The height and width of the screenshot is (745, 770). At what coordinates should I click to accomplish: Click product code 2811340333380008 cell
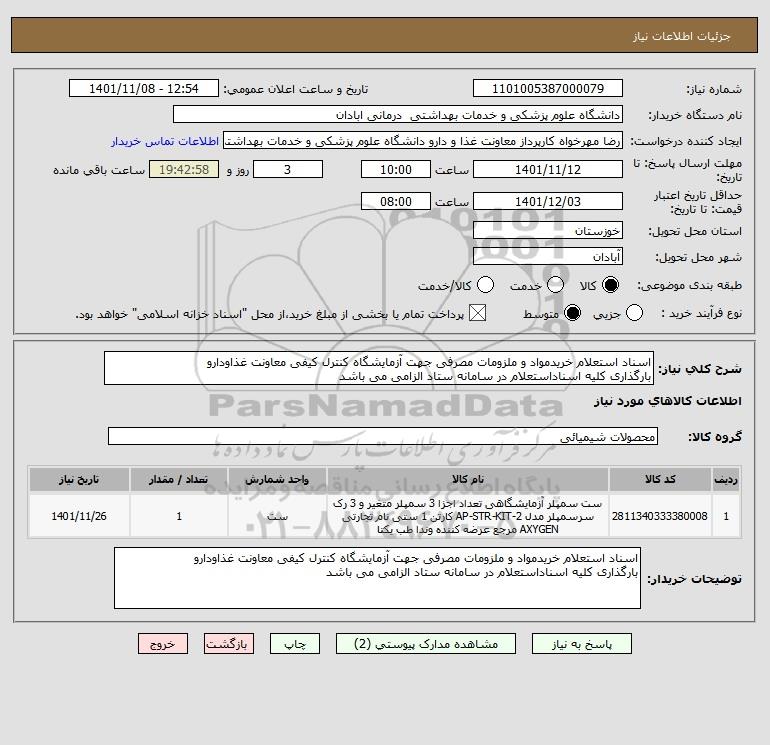click(x=660, y=516)
